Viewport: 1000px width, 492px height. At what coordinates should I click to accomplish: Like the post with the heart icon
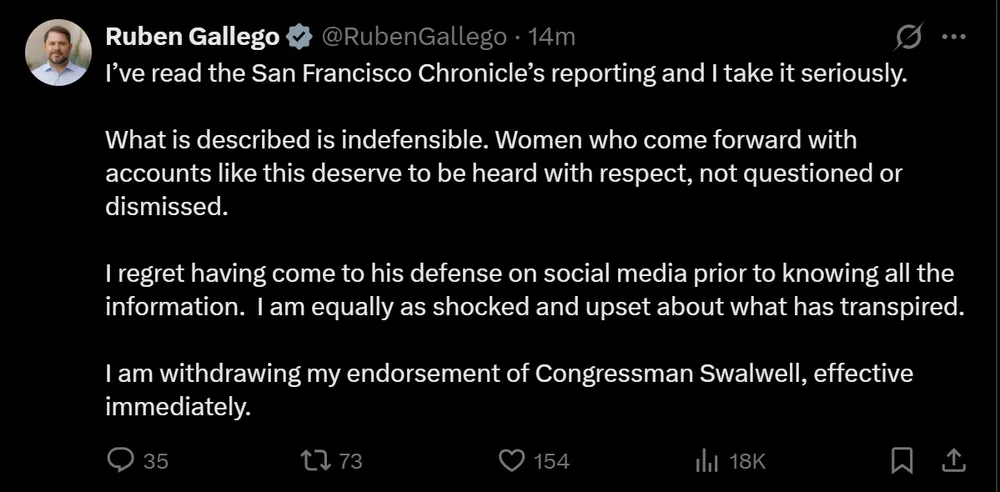(x=512, y=460)
